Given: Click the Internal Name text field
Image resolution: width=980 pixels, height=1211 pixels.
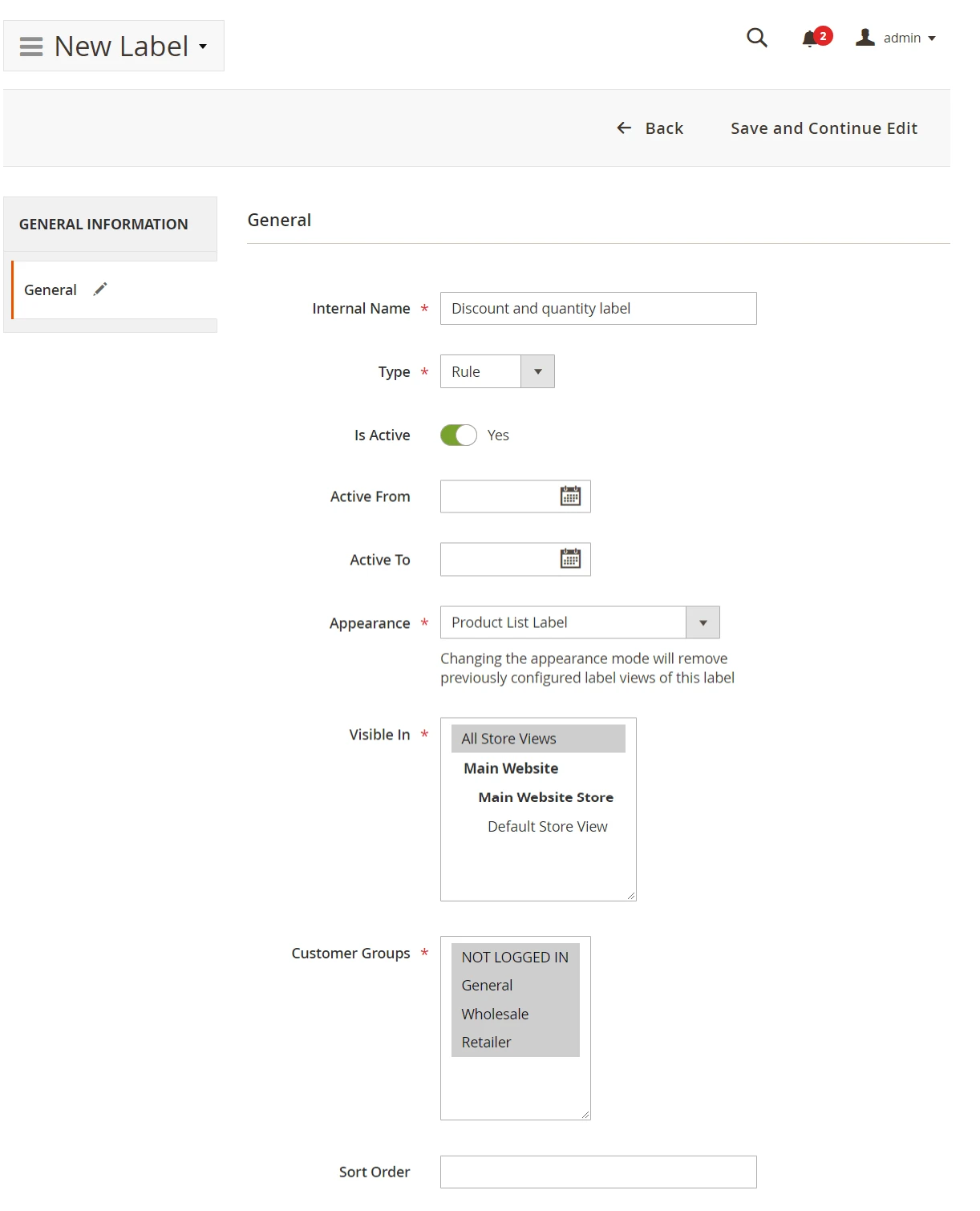Looking at the screenshot, I should pos(597,309).
